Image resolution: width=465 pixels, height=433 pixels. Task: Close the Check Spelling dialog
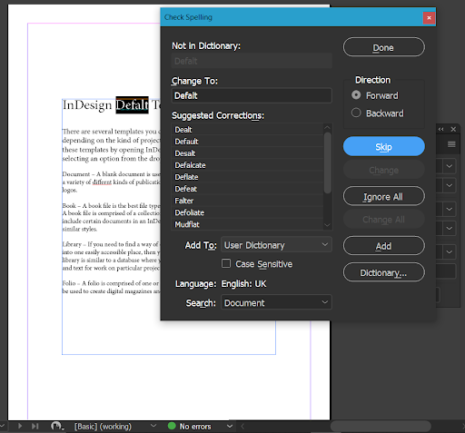[x=429, y=18]
